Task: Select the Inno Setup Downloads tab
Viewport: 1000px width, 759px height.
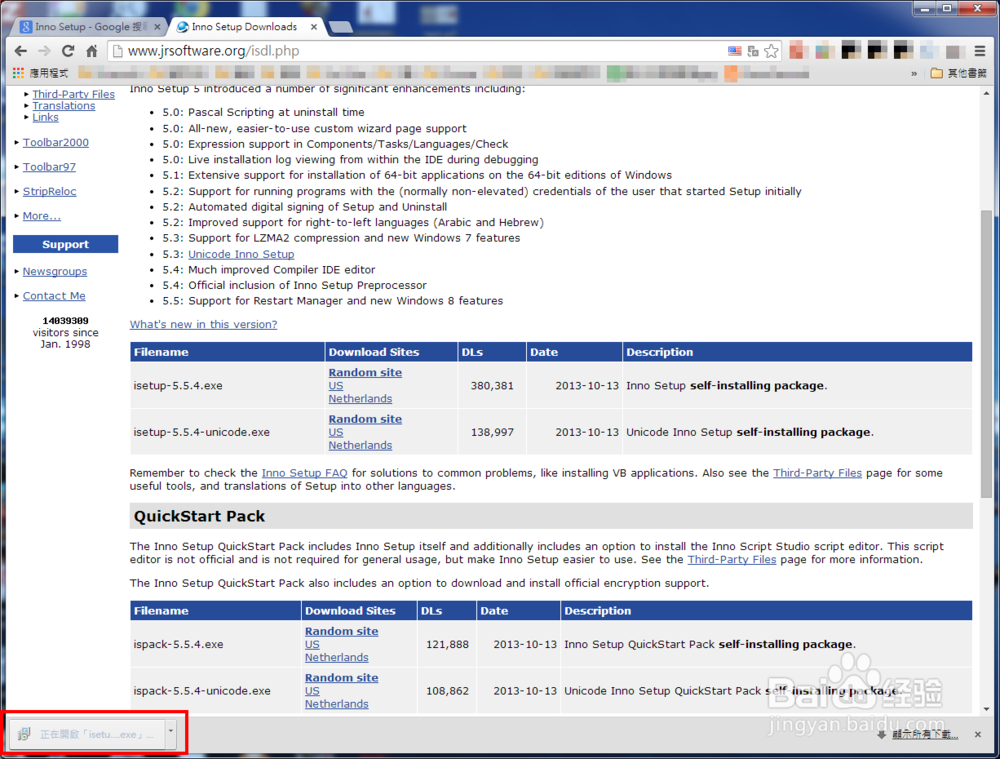Action: coord(242,27)
